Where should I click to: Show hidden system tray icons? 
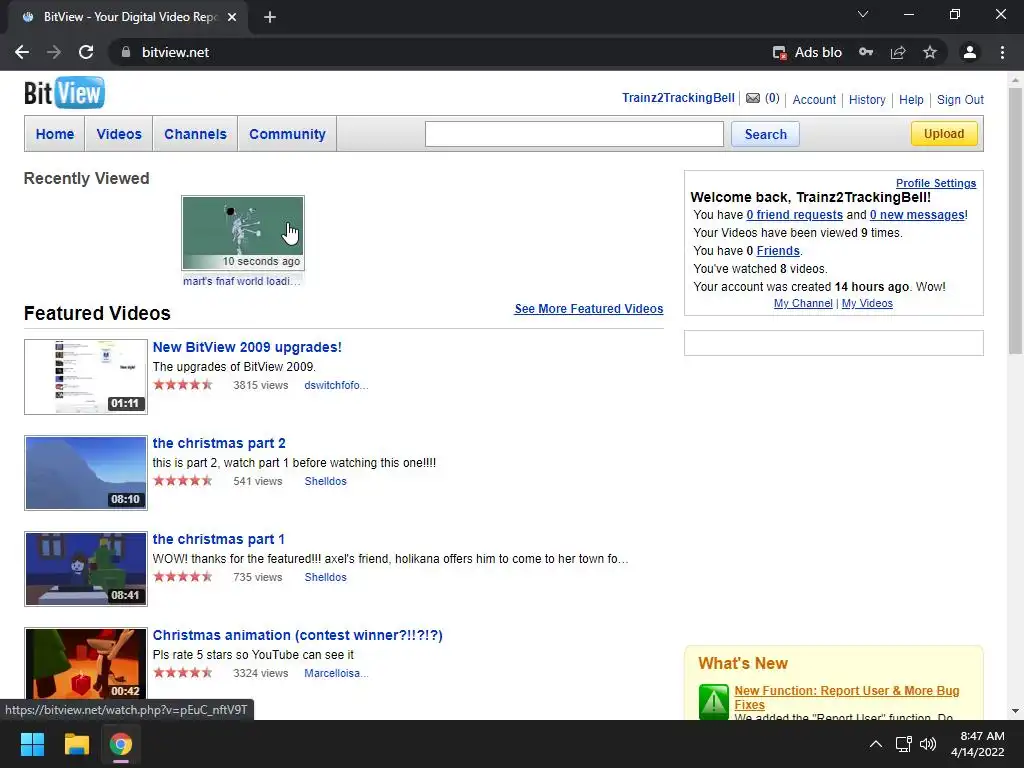coord(876,744)
